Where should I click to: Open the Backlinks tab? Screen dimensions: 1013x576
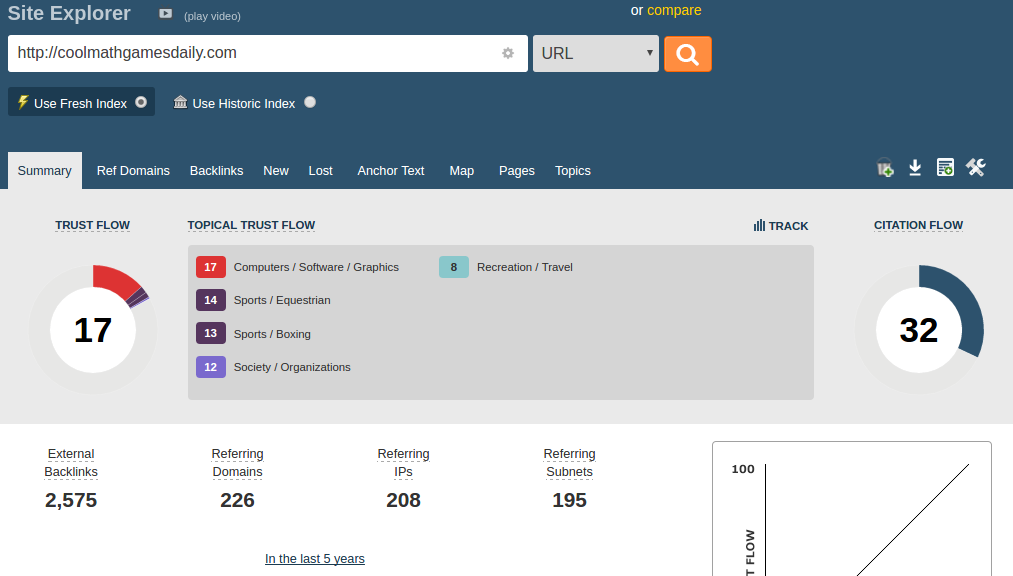[216, 170]
